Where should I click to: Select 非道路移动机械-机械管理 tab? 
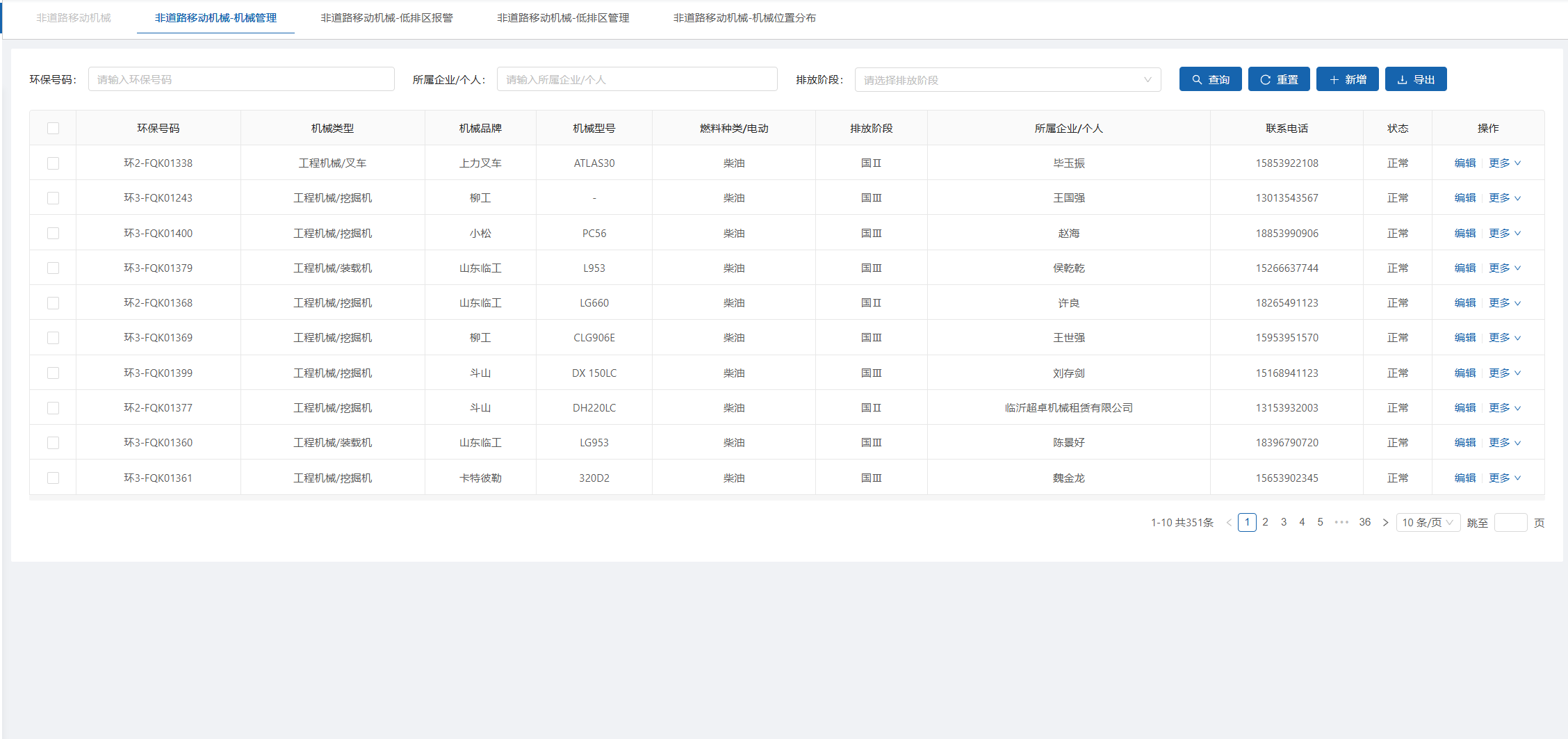(215, 17)
